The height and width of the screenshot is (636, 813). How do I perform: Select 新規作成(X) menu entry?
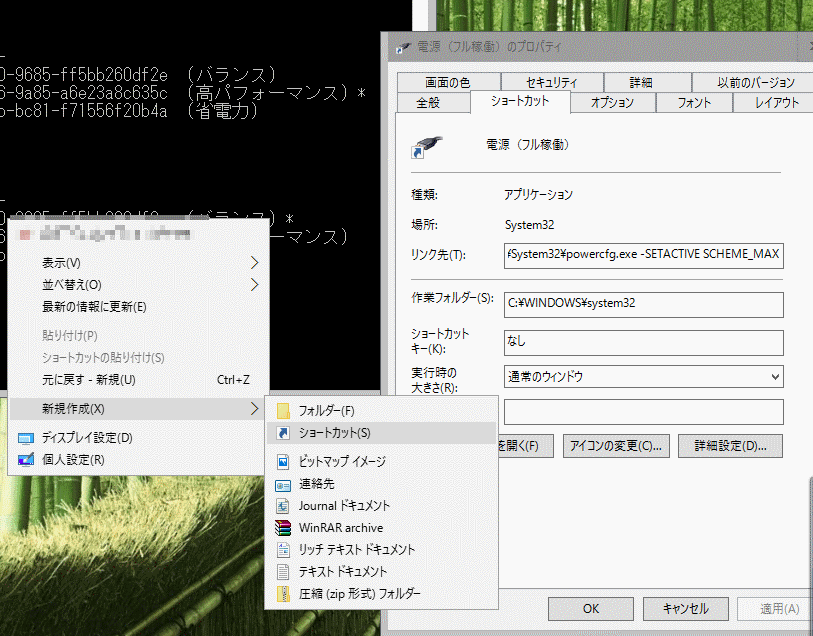139,409
